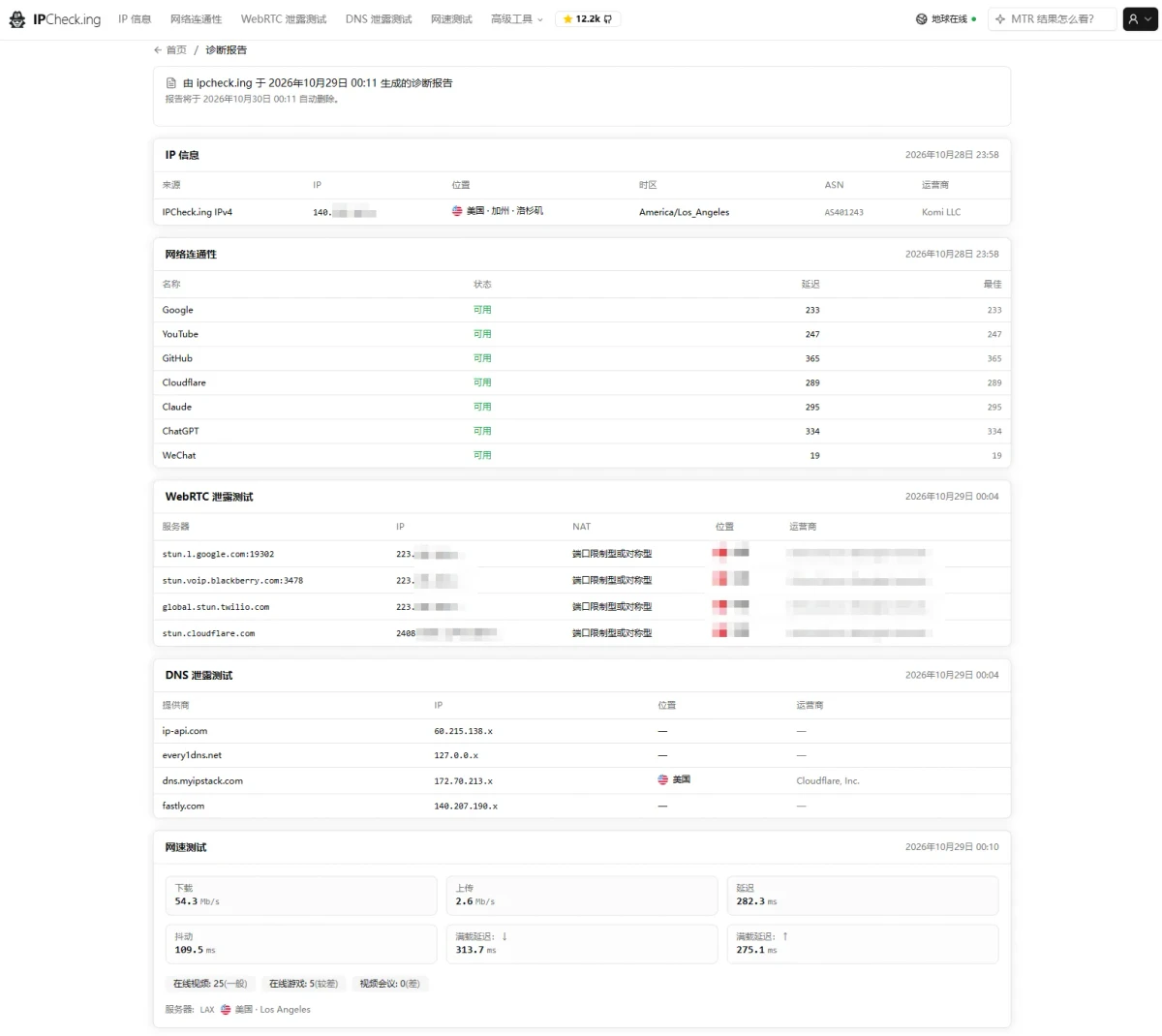Screen dimensions: 1162x1036
Task: Select the WeChat row name
Action: coord(179,455)
